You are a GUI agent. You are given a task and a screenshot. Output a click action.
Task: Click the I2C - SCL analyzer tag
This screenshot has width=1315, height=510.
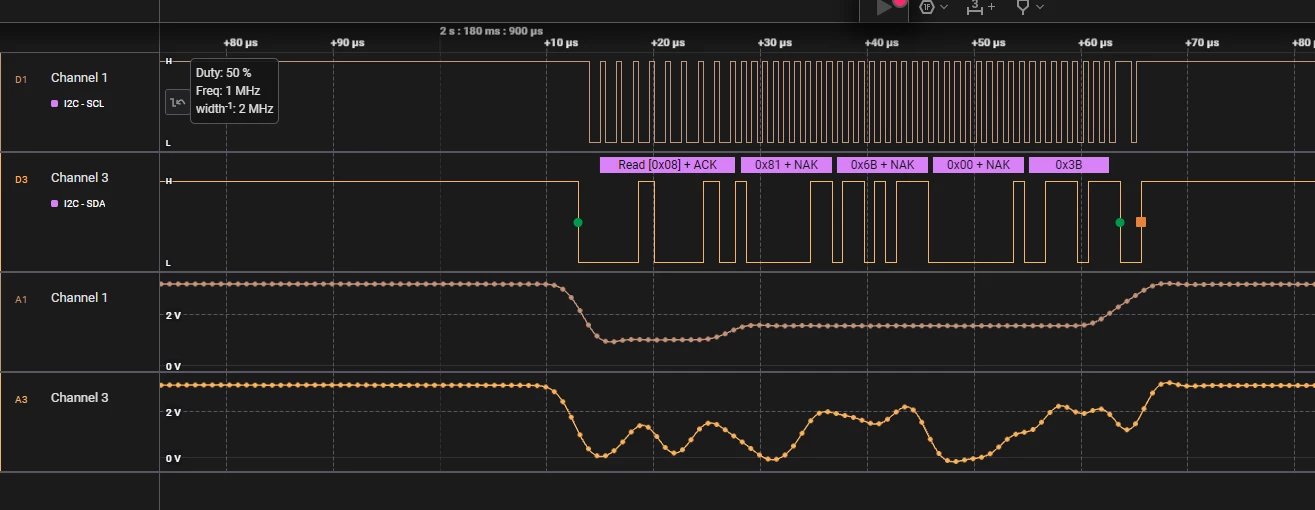[85, 104]
